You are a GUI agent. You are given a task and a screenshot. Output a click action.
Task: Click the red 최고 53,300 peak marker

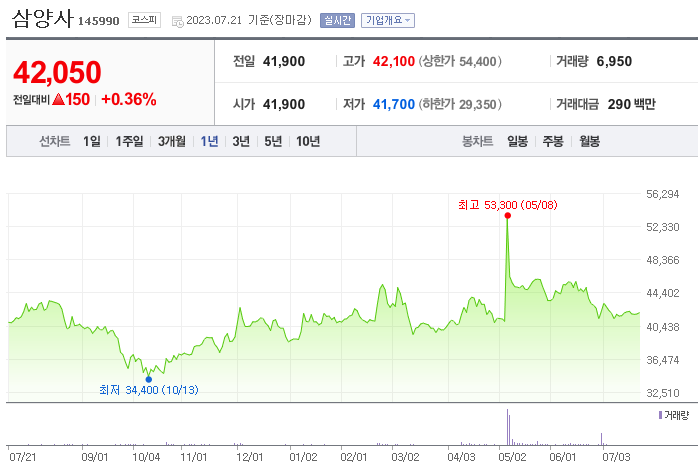point(507,216)
